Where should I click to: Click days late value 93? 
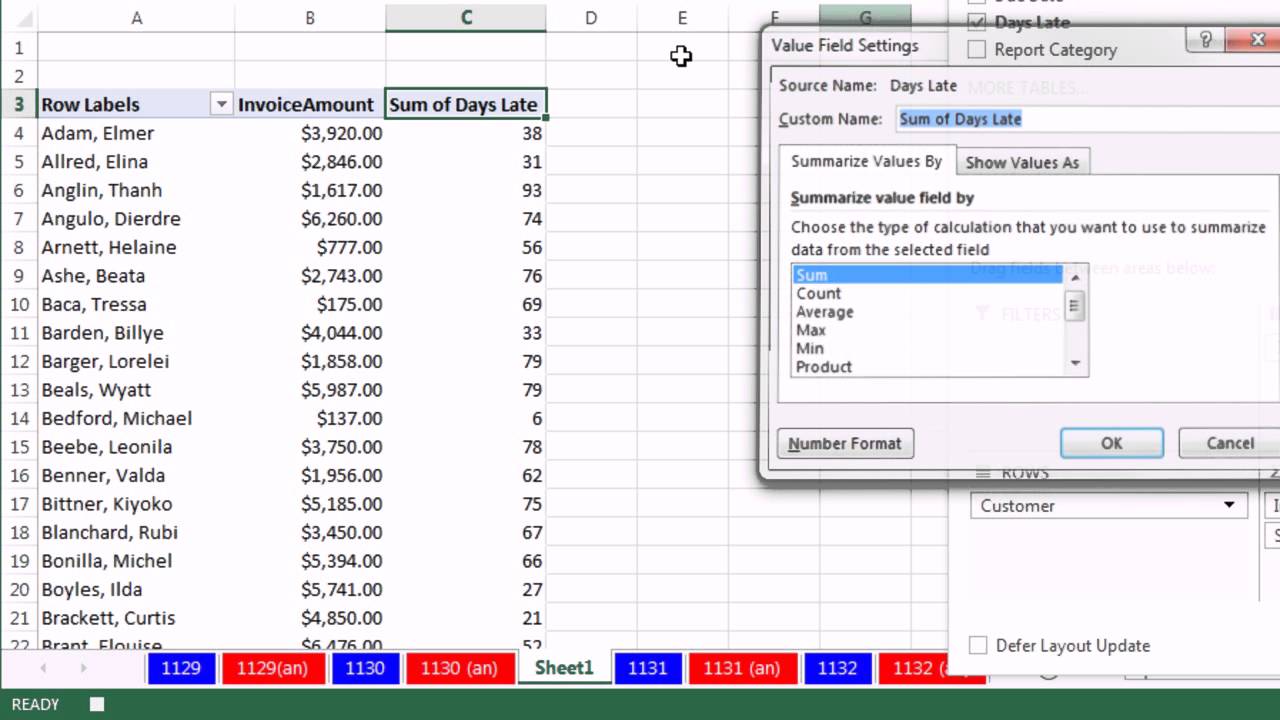(466, 190)
